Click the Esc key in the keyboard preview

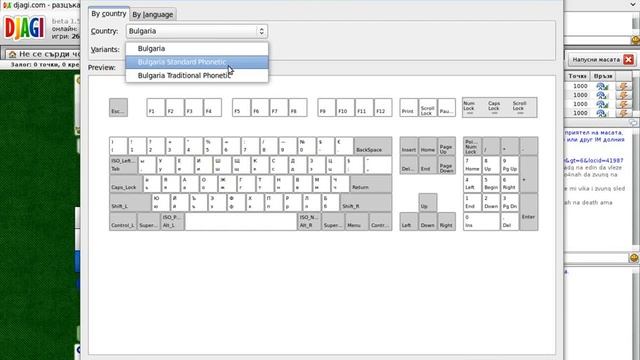point(118,107)
